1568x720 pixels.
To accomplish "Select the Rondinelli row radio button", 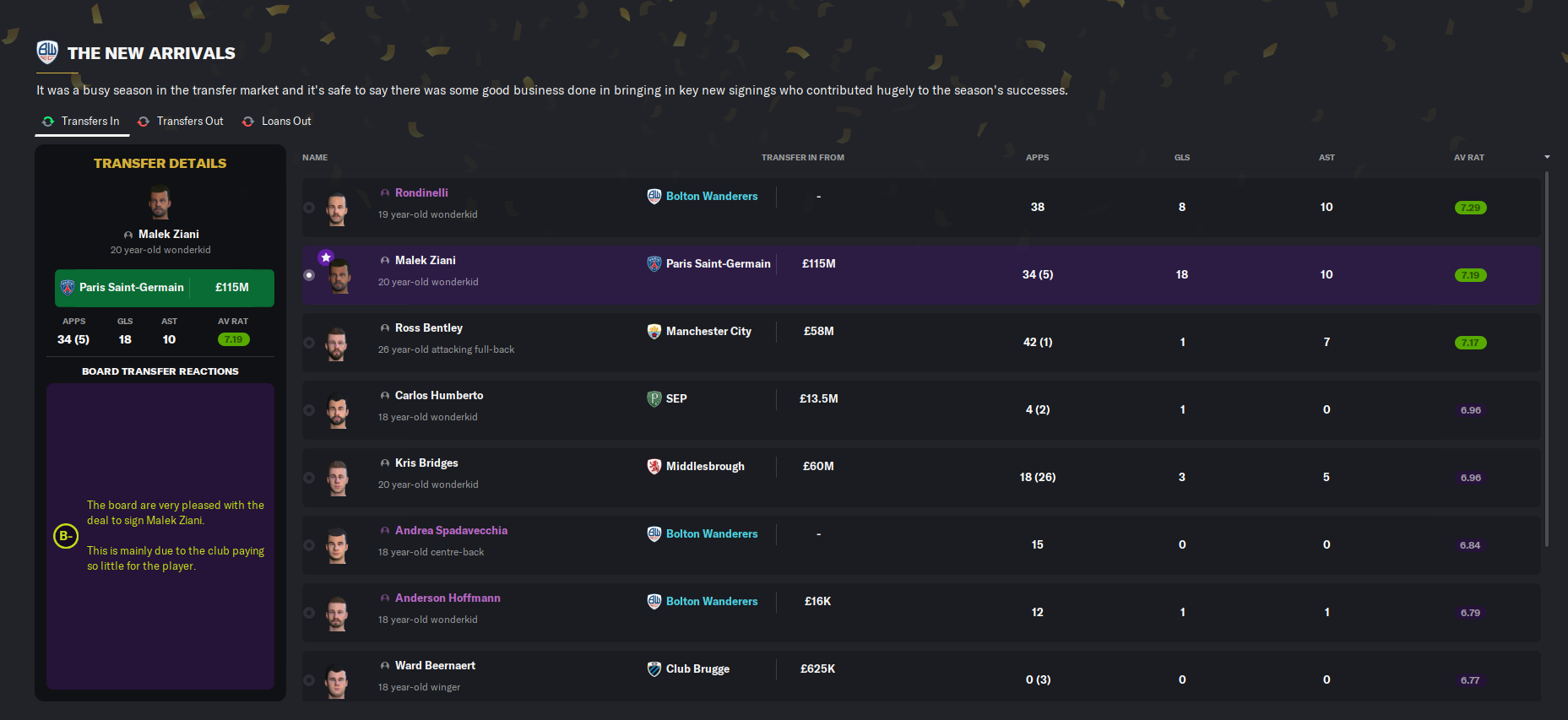I will pos(309,208).
